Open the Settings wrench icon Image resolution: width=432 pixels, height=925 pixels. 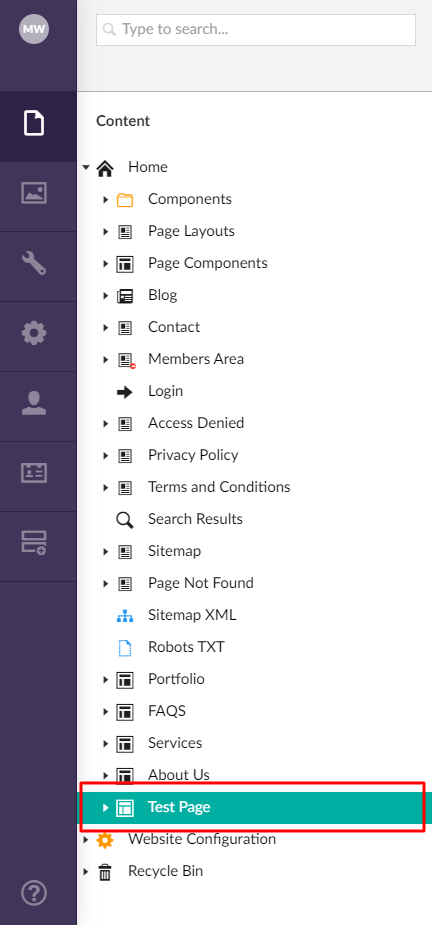pos(34,263)
